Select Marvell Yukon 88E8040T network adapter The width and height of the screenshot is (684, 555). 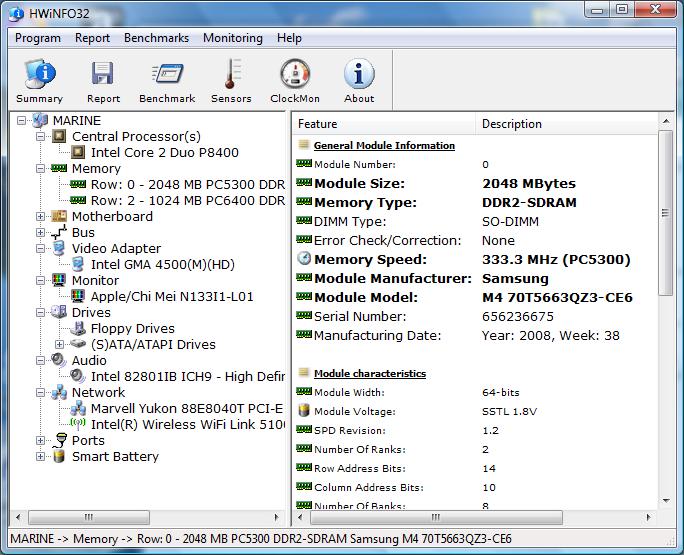[187, 408]
